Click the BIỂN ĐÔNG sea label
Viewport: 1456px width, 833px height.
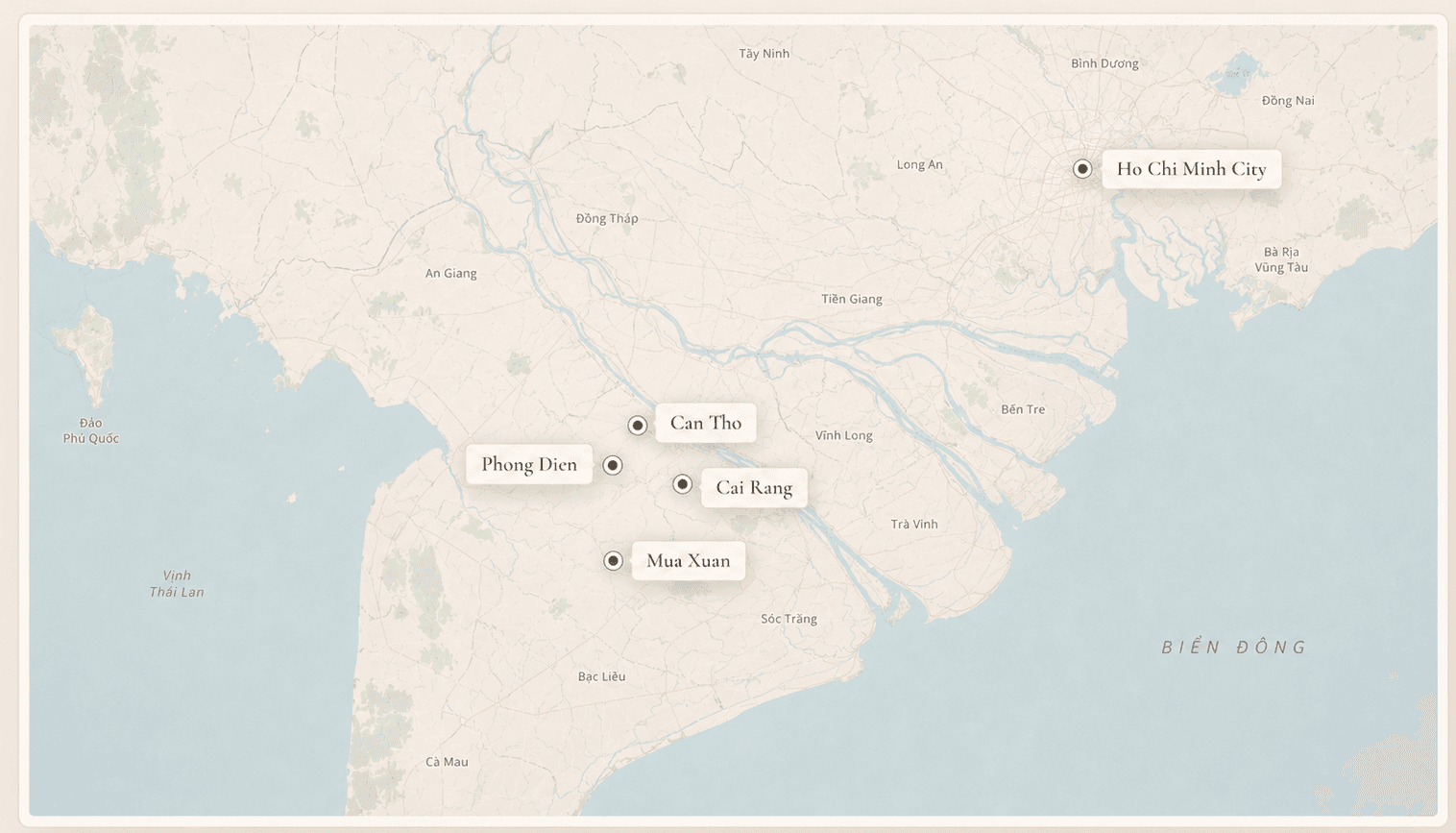(x=1234, y=647)
